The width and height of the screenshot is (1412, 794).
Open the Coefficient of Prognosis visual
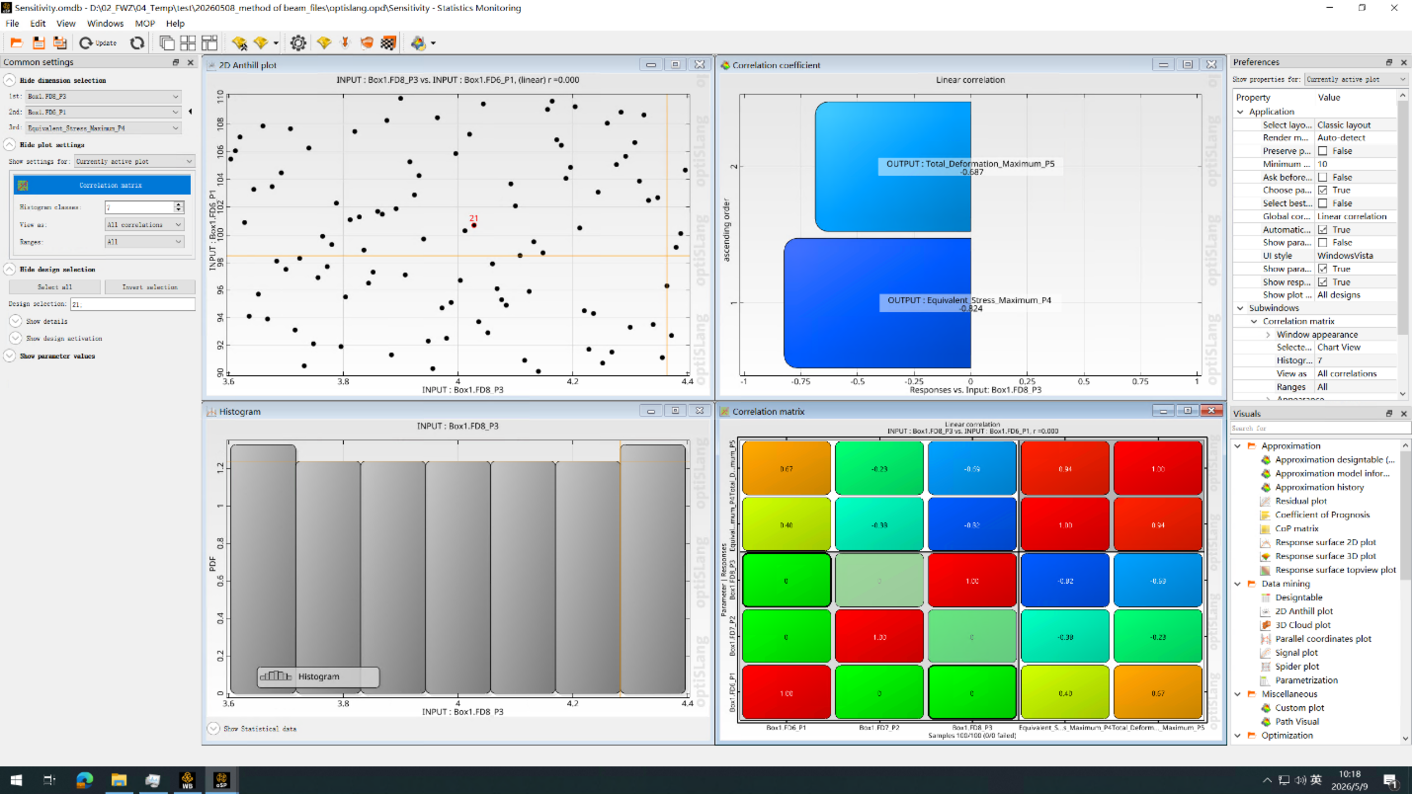1322,515
